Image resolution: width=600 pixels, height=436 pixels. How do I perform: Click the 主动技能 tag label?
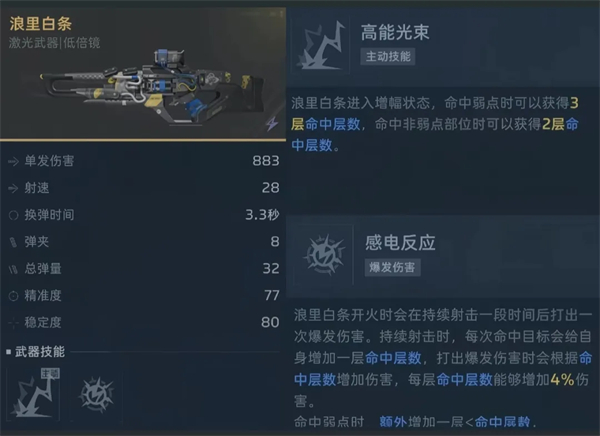point(388,57)
